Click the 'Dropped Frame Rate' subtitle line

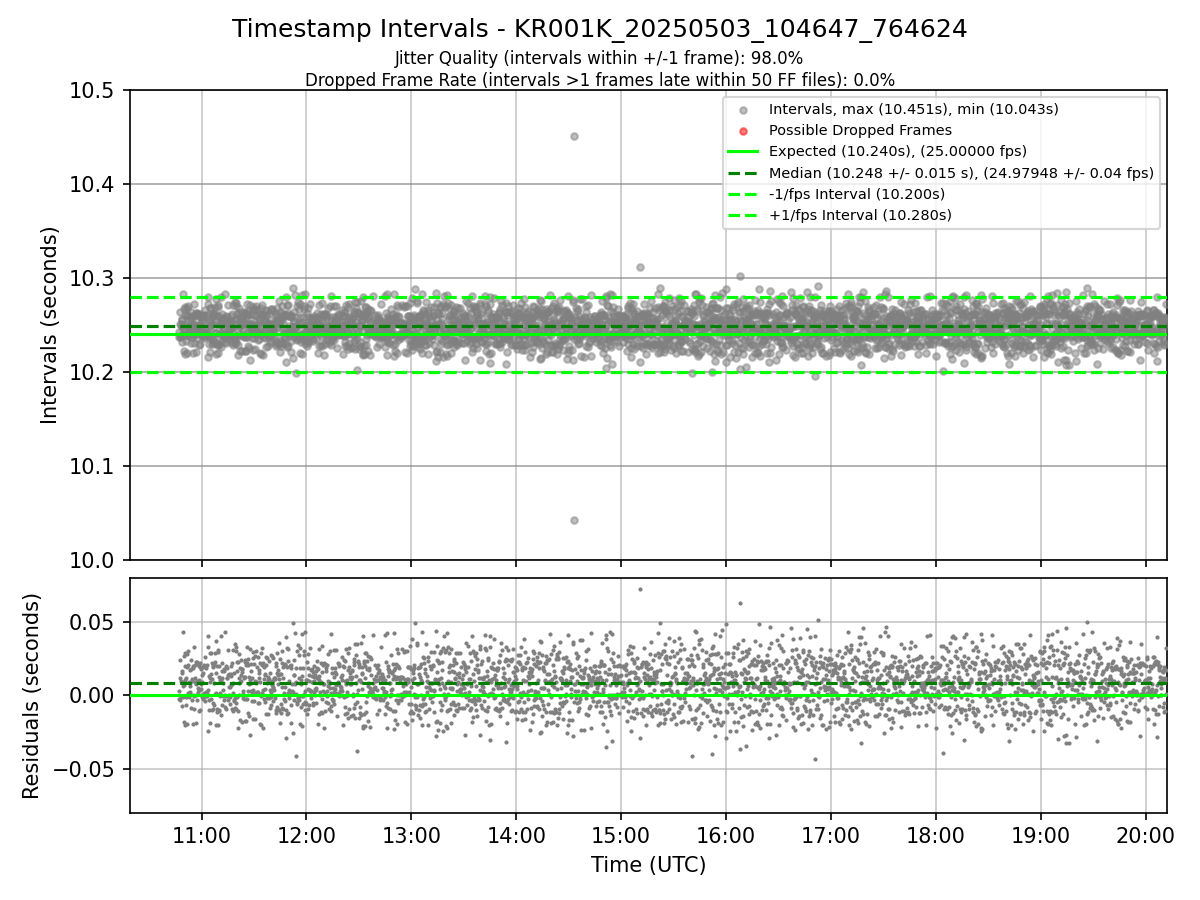pyautogui.click(x=599, y=80)
